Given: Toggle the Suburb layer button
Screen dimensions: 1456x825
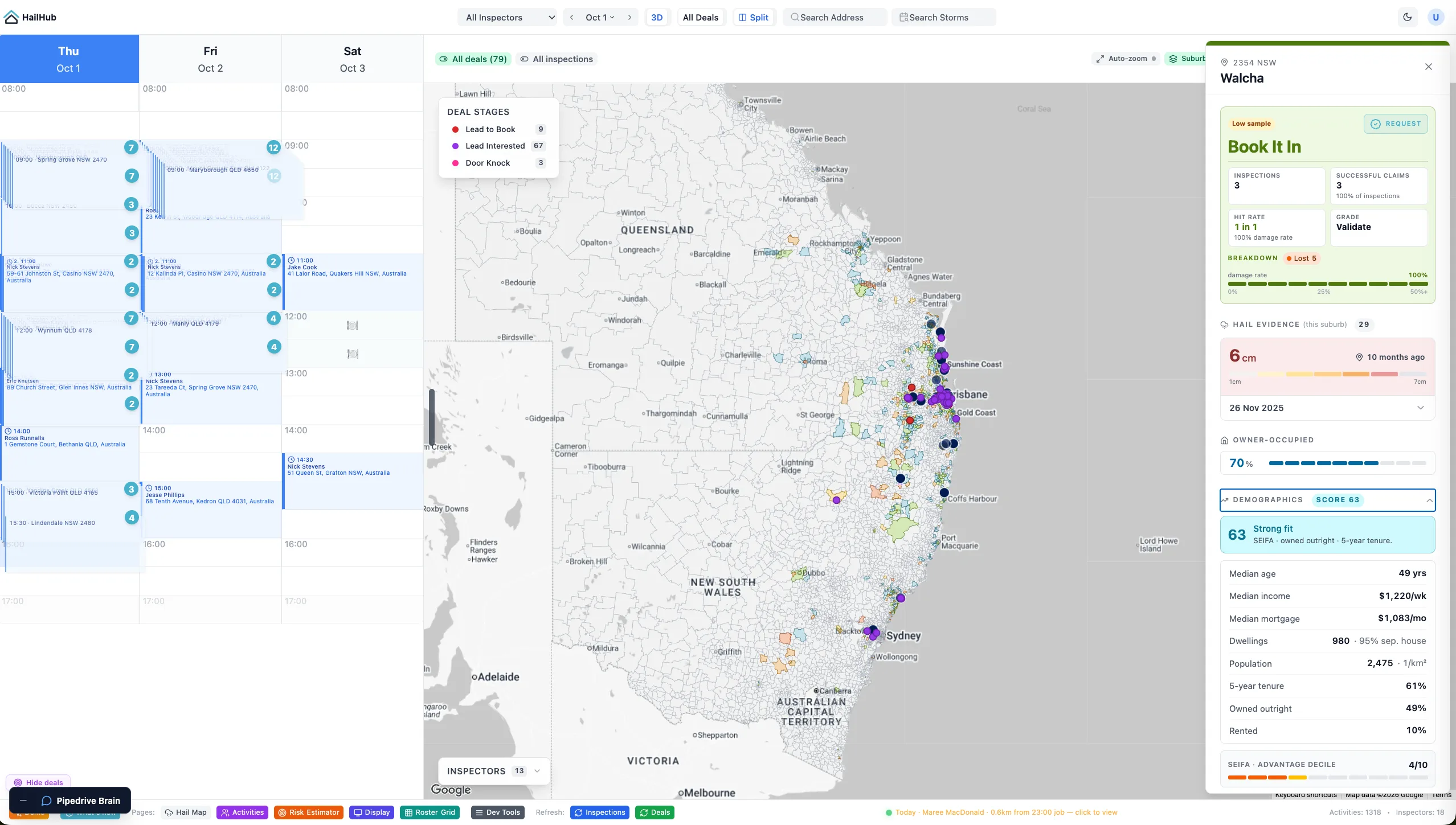Looking at the screenshot, I should [x=1186, y=58].
